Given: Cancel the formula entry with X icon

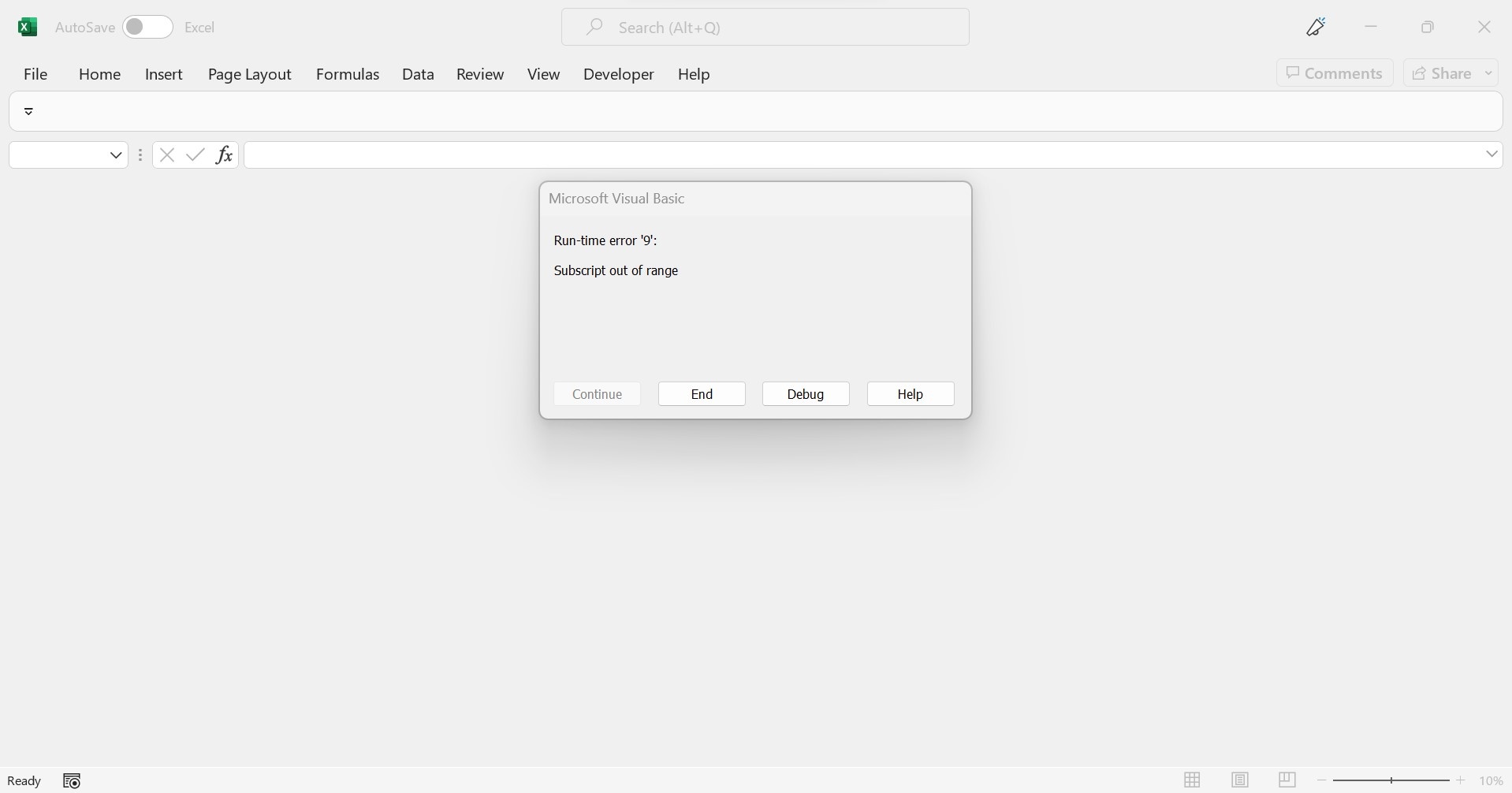Looking at the screenshot, I should pyautogui.click(x=166, y=155).
